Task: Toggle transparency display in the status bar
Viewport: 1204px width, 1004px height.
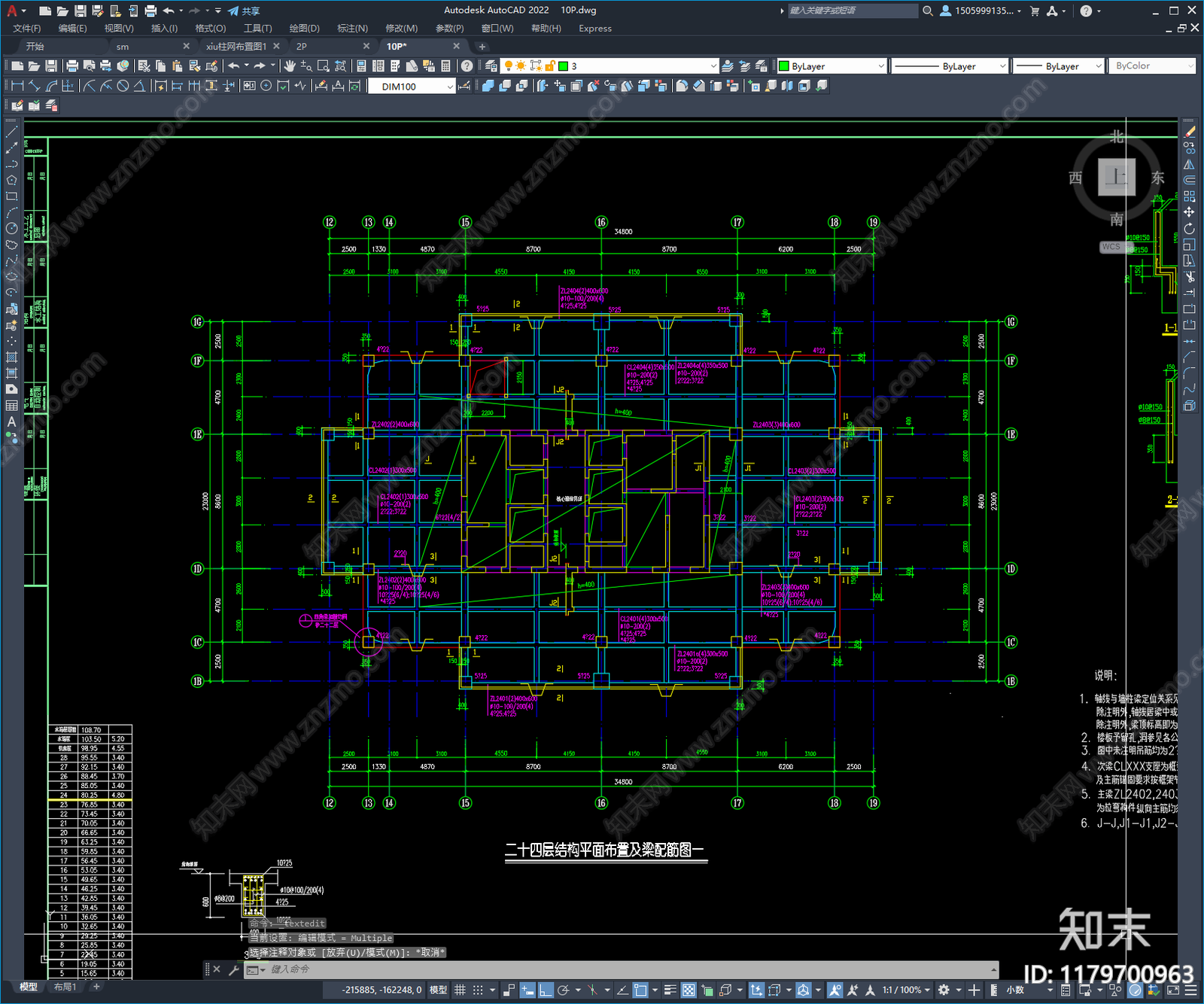Action: tap(689, 990)
